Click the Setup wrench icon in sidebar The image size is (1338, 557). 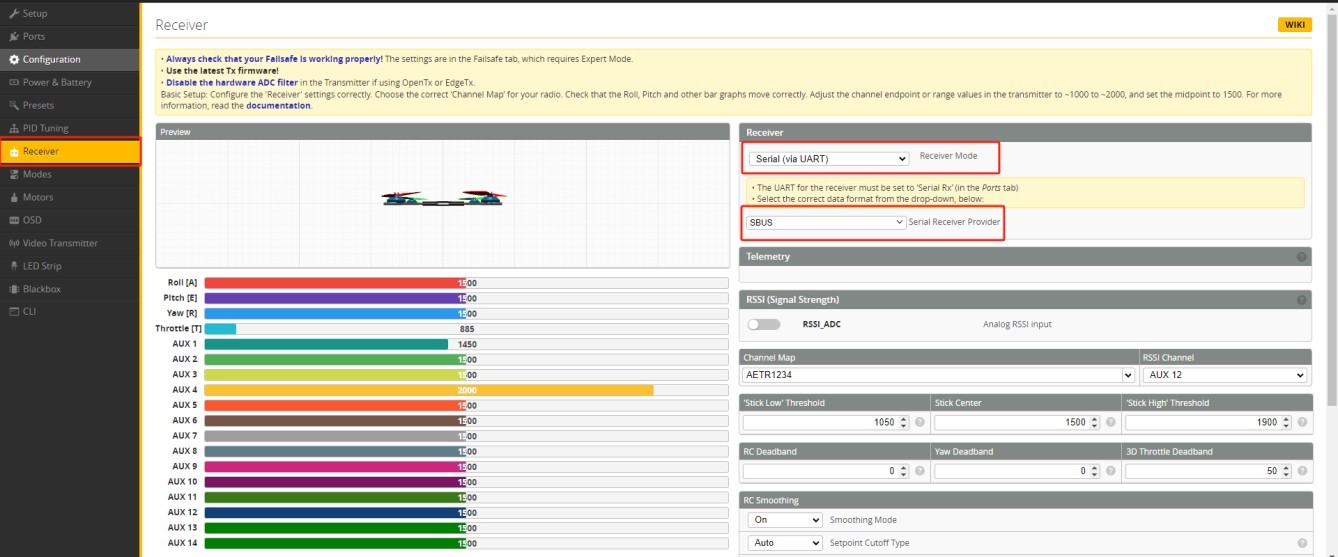14,14
